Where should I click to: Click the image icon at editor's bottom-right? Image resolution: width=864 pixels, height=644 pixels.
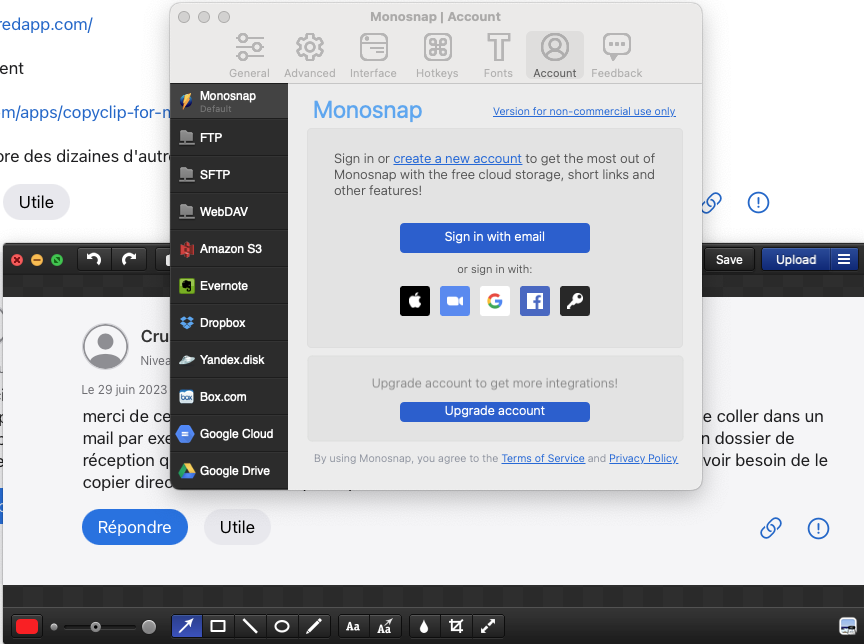(x=847, y=626)
